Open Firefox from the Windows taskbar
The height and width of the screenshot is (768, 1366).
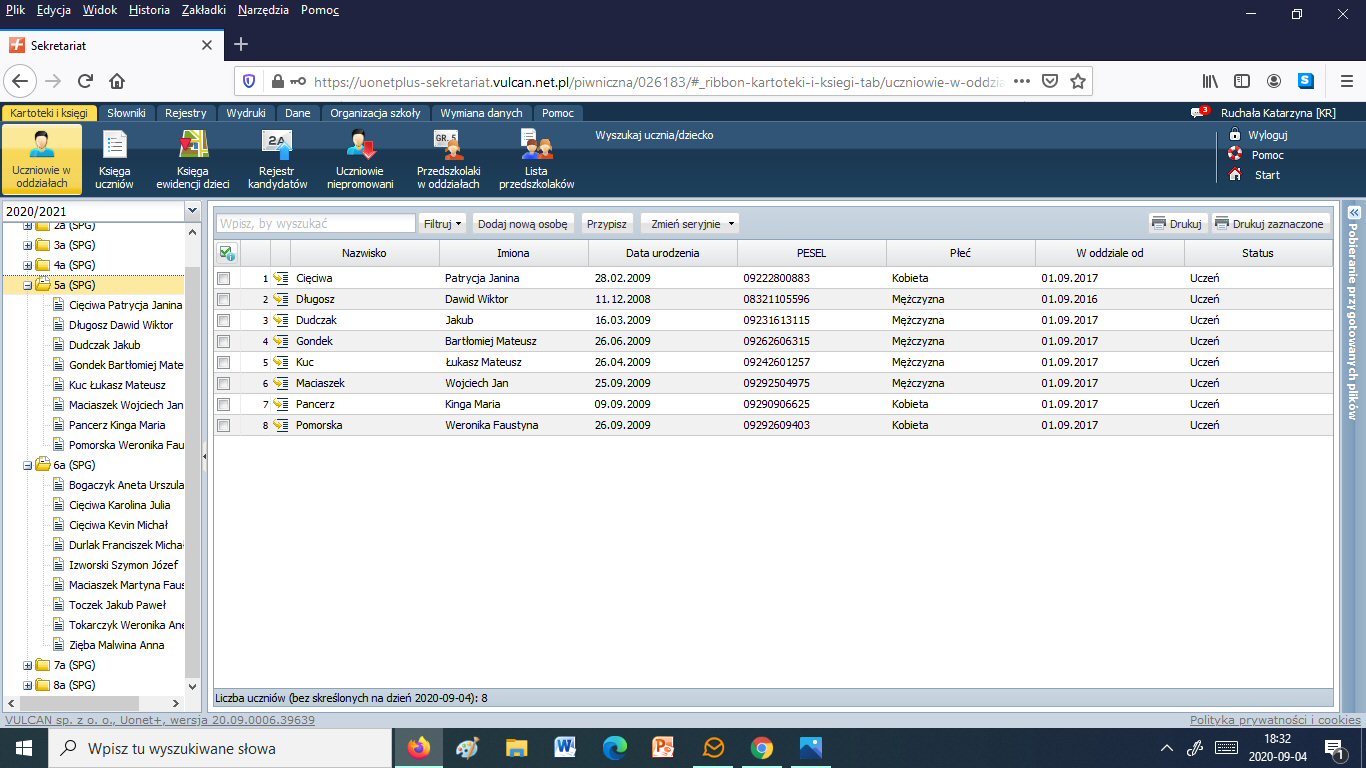418,748
